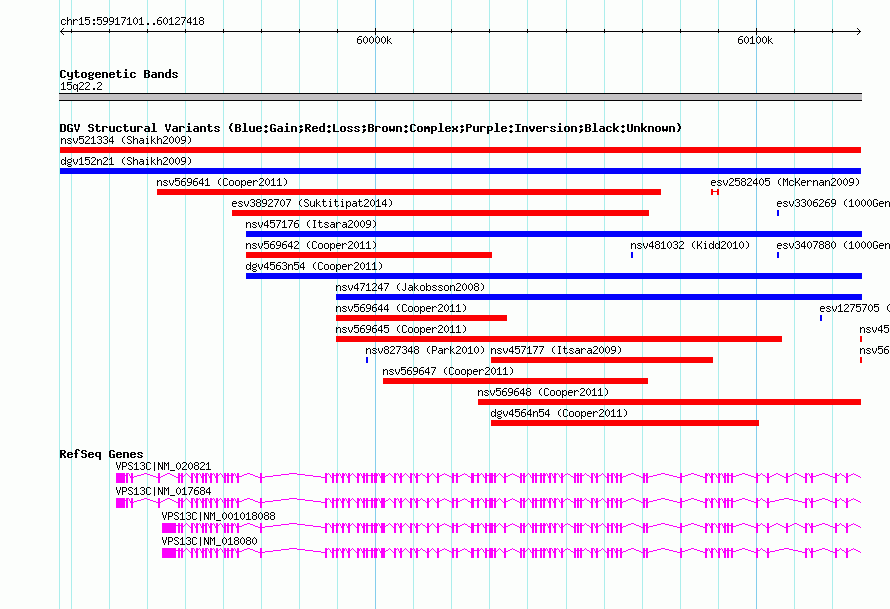Click the red esv3892707 loss bar
Viewport: 890px width, 609px height.
coord(440,213)
